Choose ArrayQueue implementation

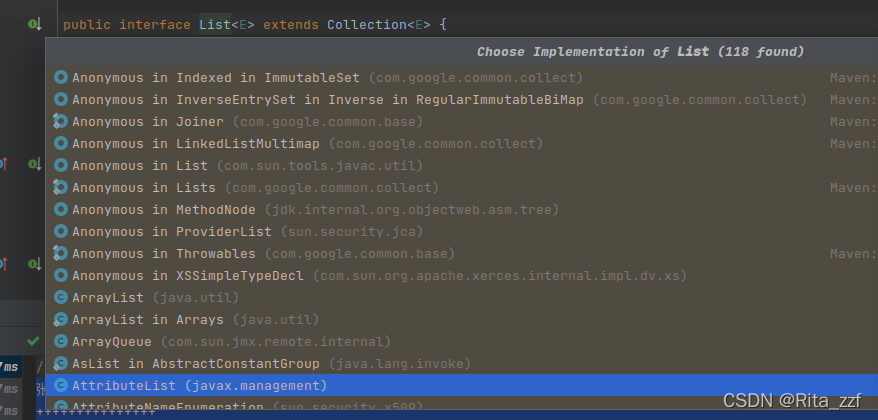pyautogui.click(x=461, y=342)
